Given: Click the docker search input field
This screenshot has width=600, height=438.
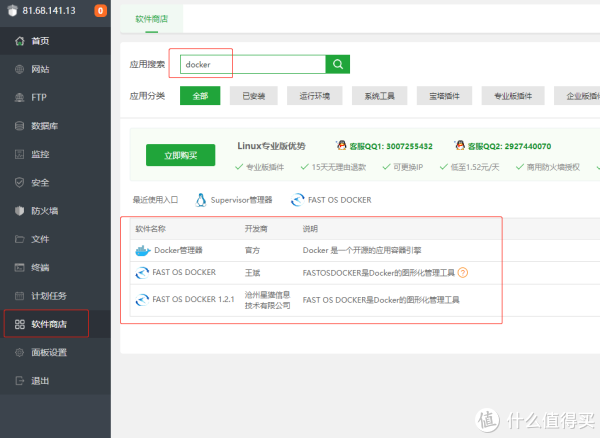Looking at the screenshot, I should click(252, 64).
